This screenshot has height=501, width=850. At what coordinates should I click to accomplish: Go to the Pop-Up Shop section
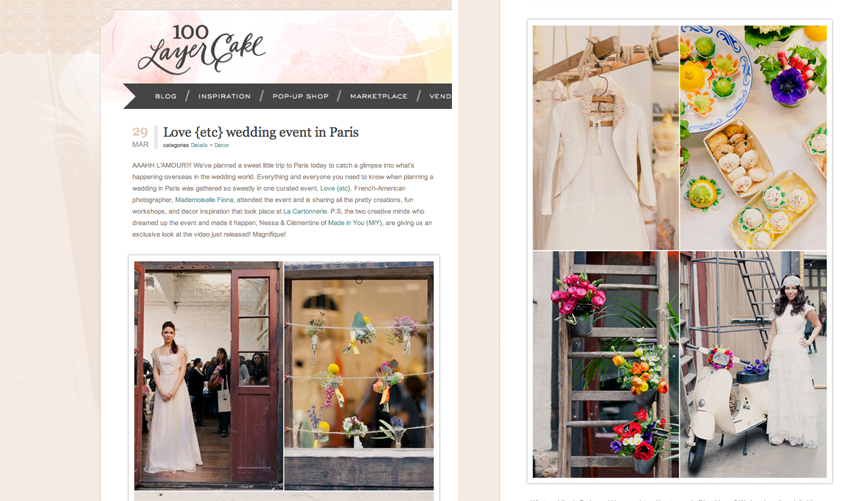pos(300,96)
